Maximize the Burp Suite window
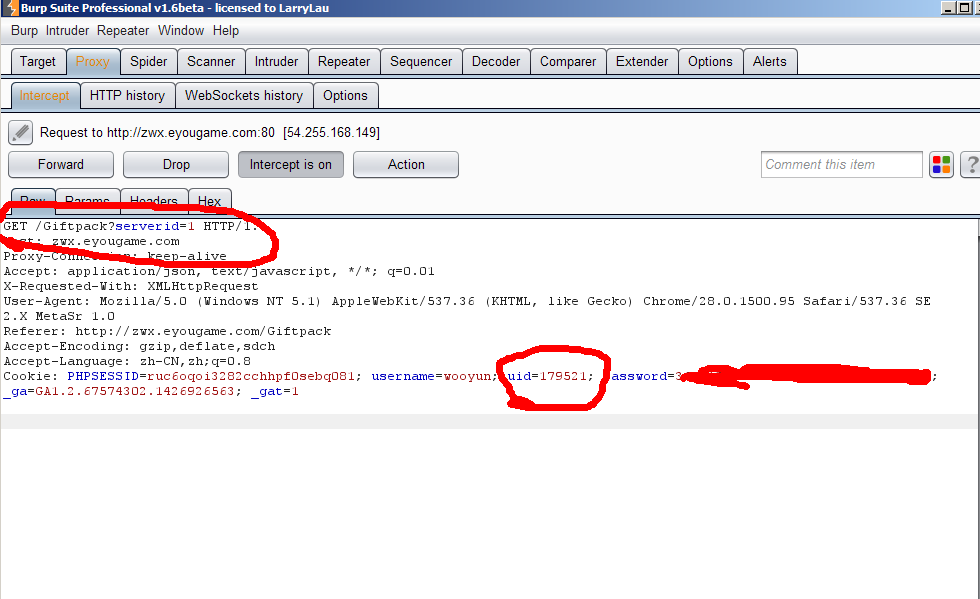980x599 pixels. tap(964, 8)
